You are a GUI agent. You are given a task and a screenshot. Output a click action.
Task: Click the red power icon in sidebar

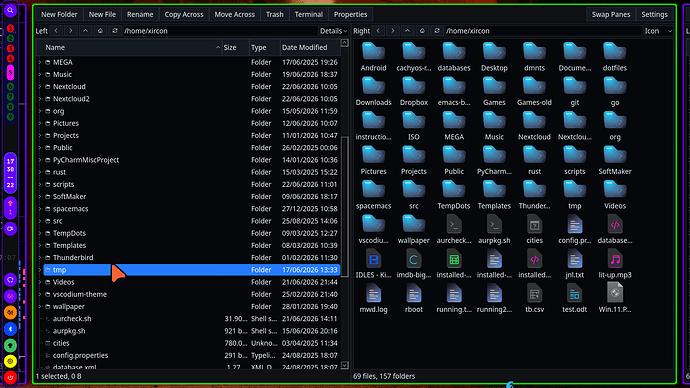10,377
